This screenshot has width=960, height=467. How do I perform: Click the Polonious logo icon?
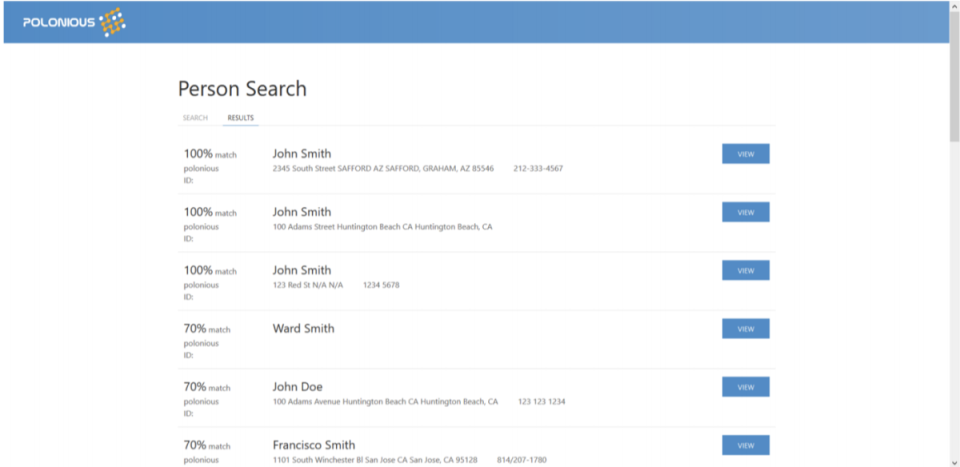pyautogui.click(x=112, y=21)
